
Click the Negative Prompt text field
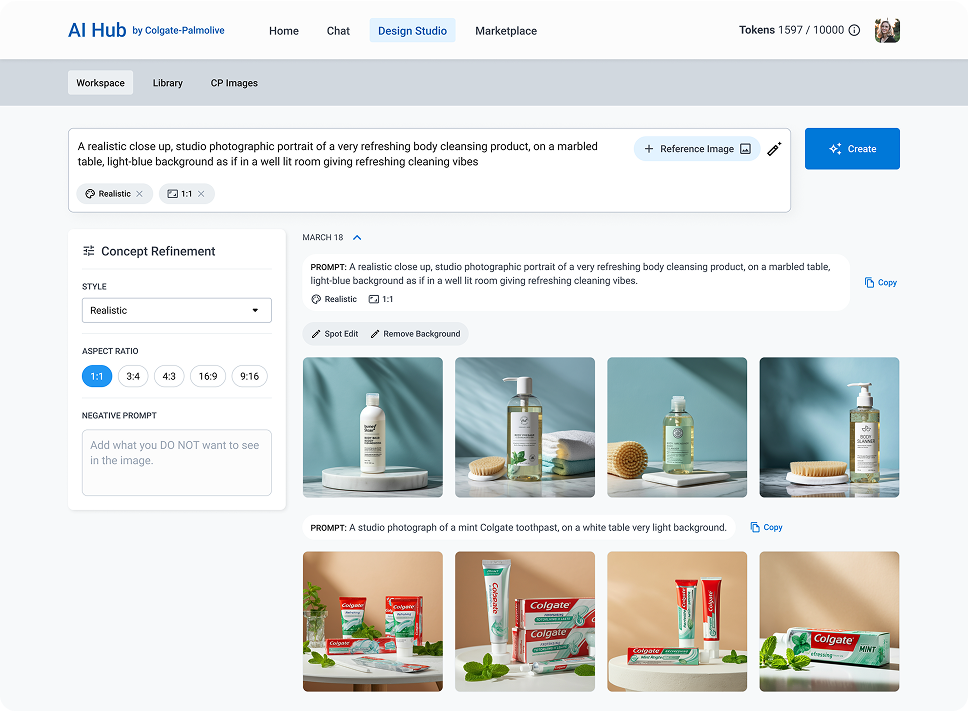[x=176, y=462]
